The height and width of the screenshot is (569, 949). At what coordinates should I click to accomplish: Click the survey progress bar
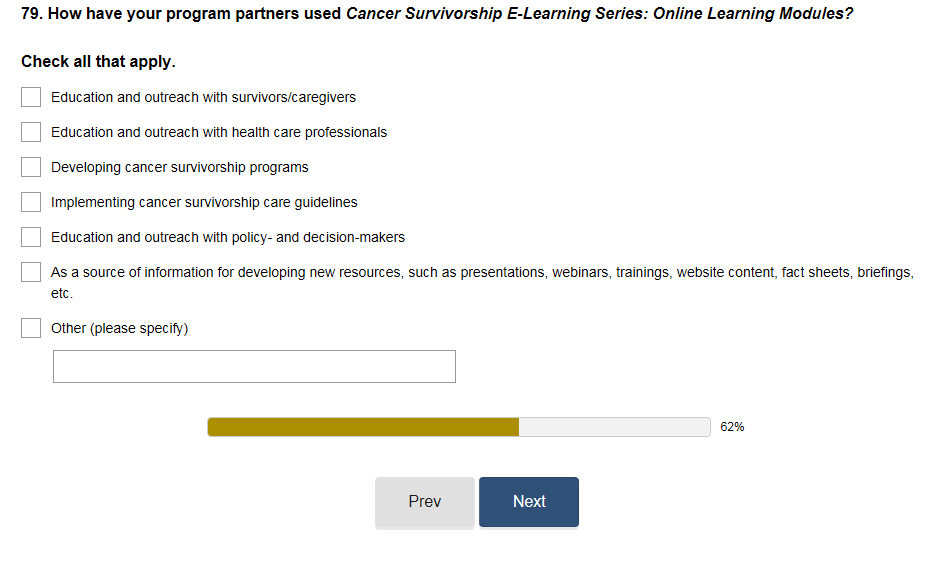tap(458, 427)
